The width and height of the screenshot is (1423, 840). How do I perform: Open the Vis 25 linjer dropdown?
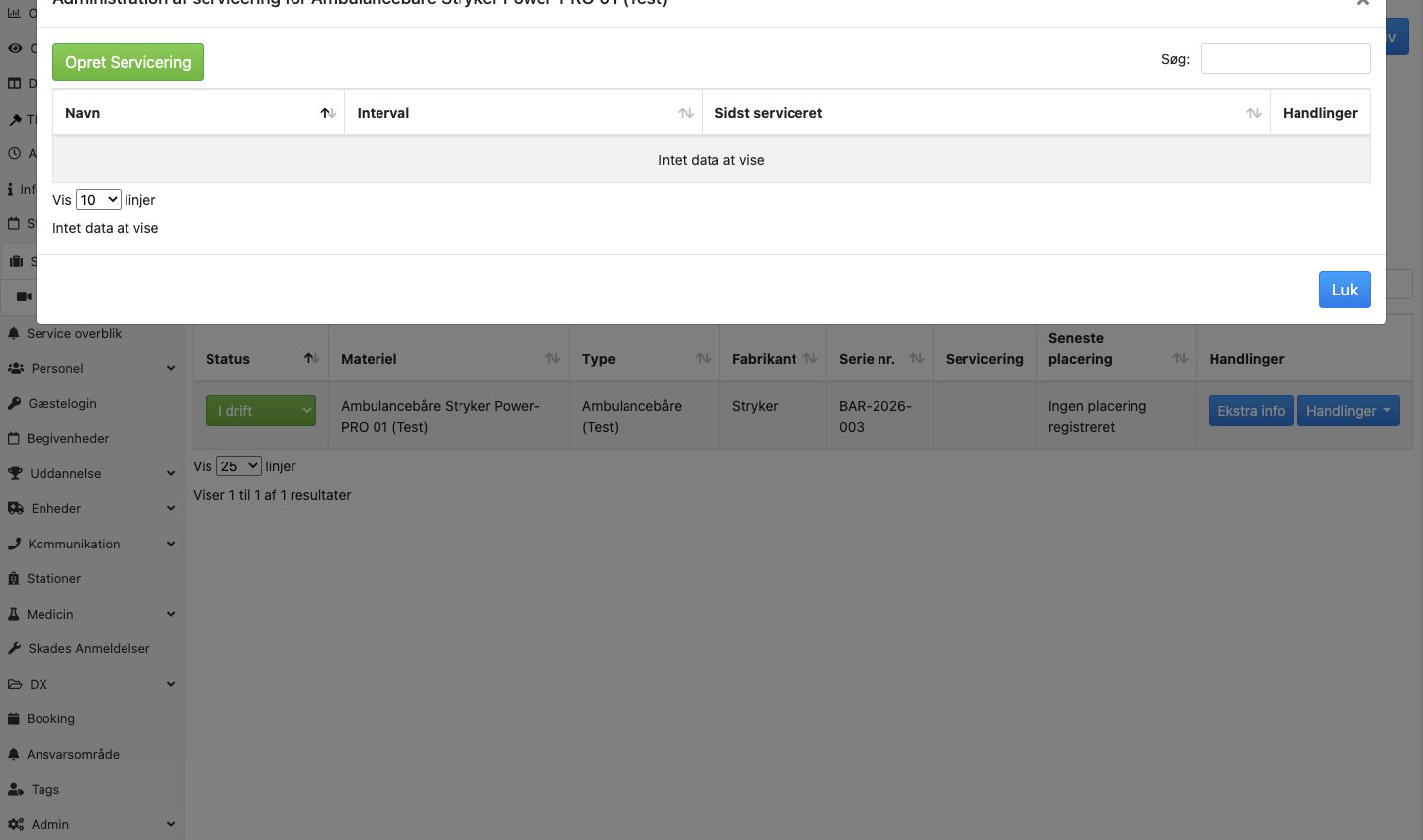pos(239,466)
